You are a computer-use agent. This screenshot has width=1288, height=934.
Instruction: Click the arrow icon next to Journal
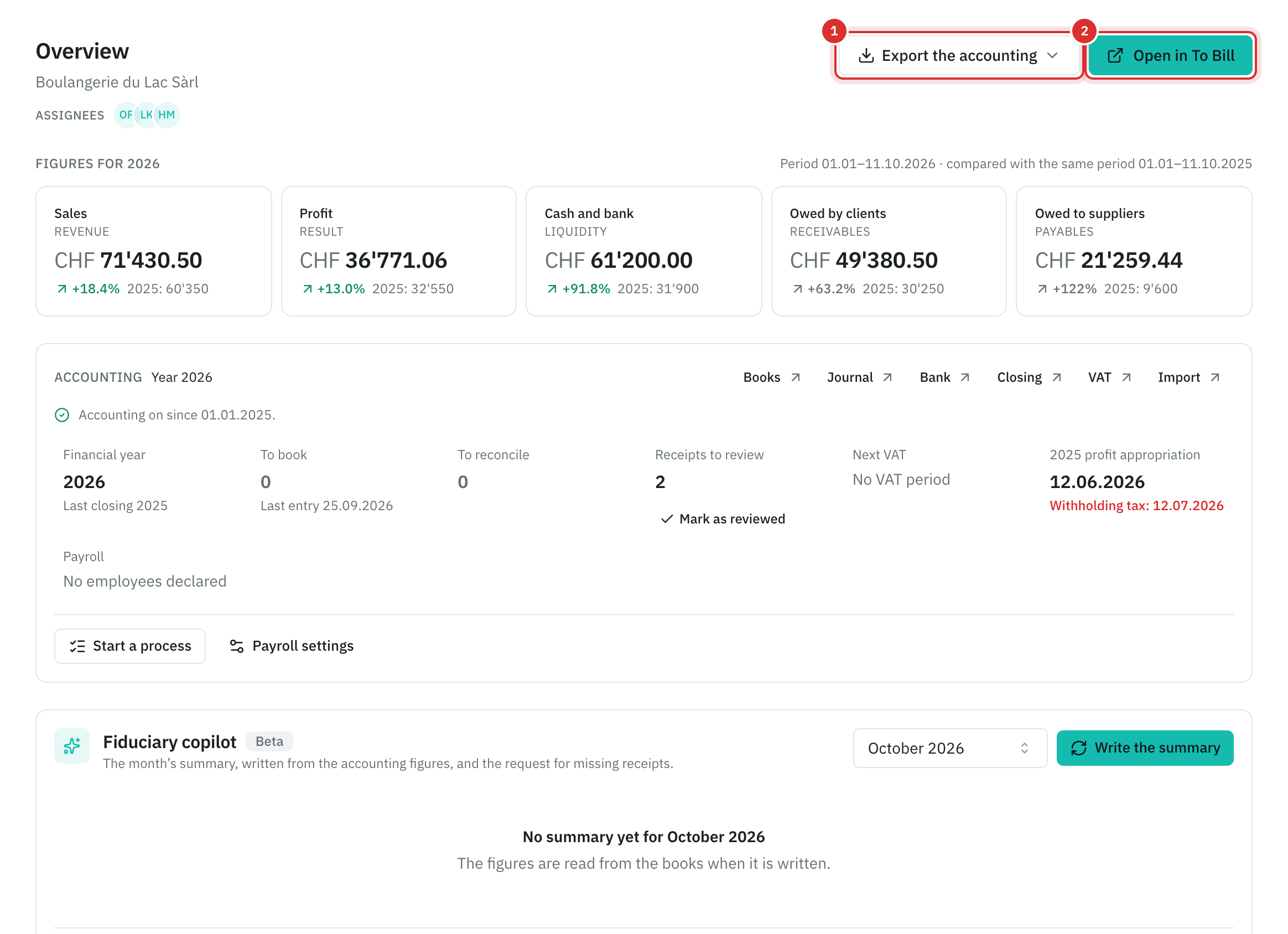(x=887, y=377)
